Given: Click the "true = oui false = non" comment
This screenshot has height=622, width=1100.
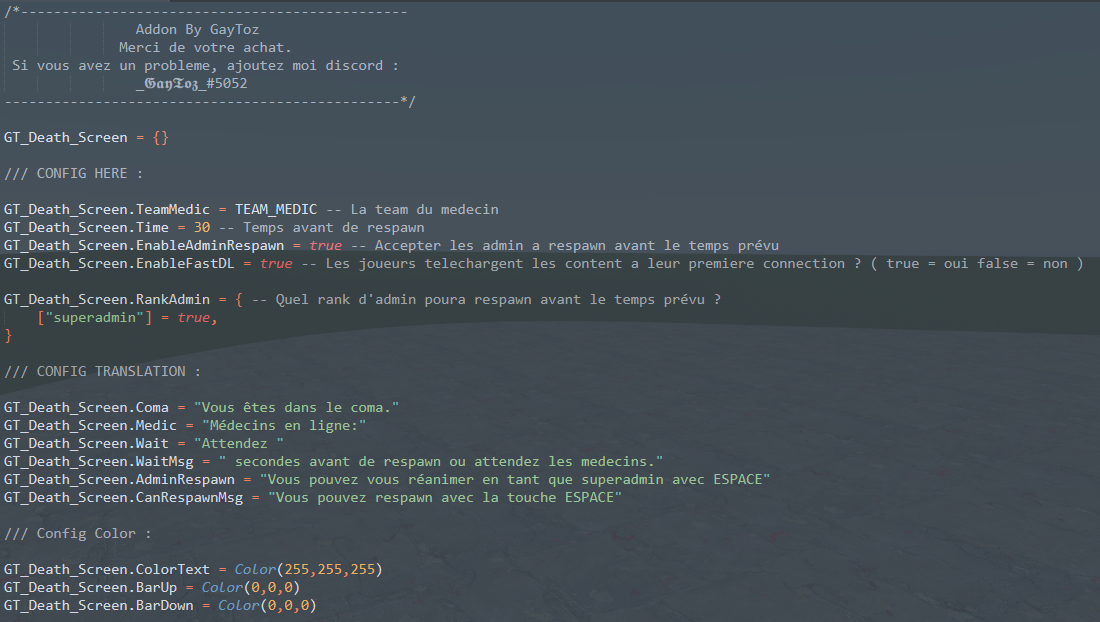Looking at the screenshot, I should 977,264.
